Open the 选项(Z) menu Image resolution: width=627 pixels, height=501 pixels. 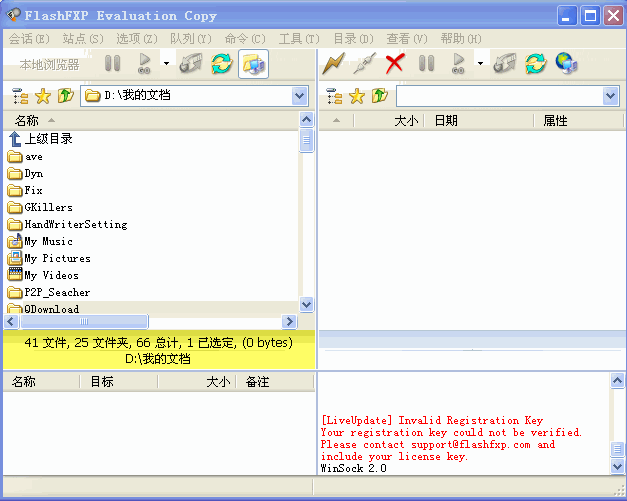(x=137, y=39)
